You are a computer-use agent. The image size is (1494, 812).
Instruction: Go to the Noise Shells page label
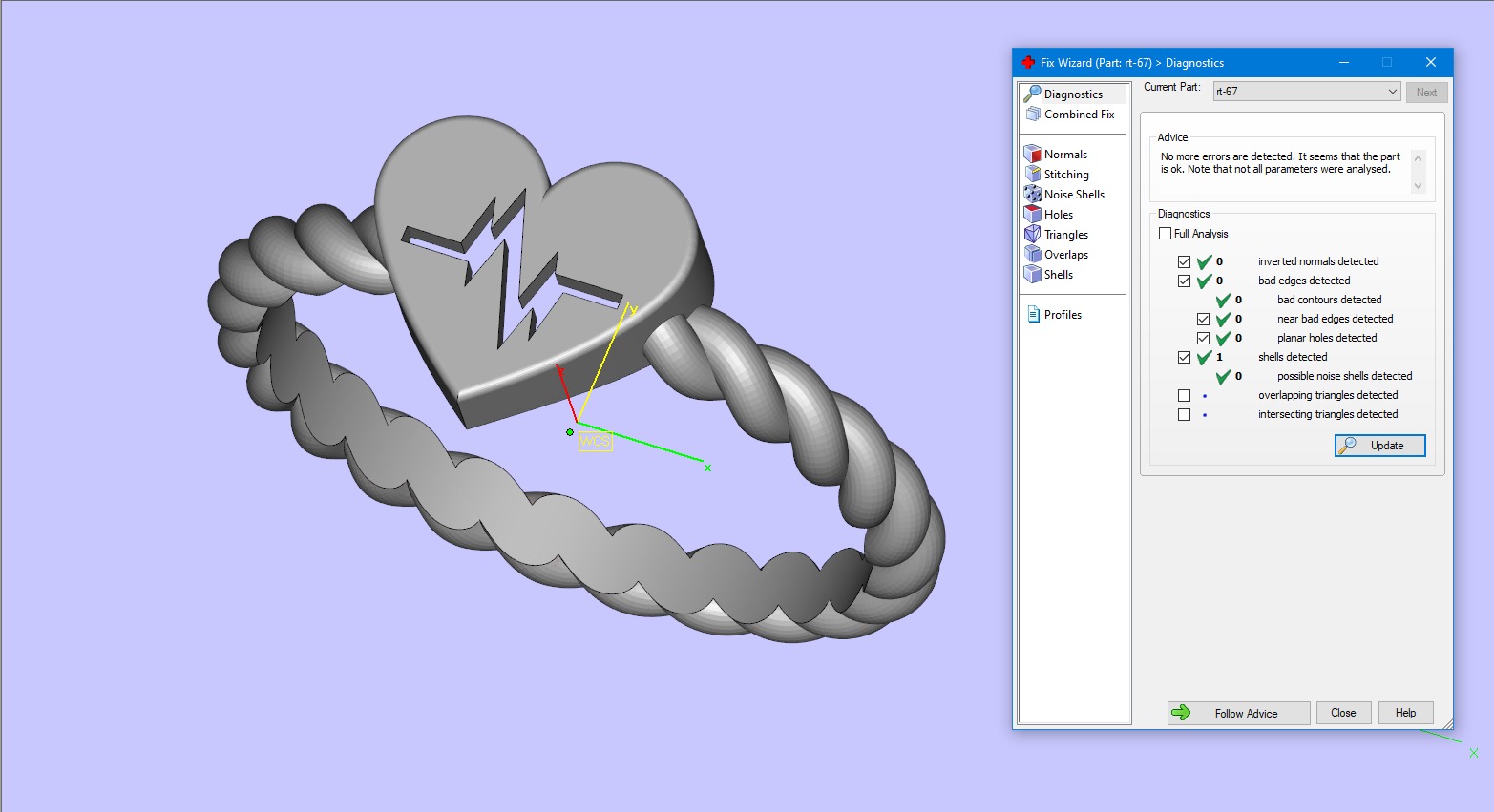(1074, 194)
